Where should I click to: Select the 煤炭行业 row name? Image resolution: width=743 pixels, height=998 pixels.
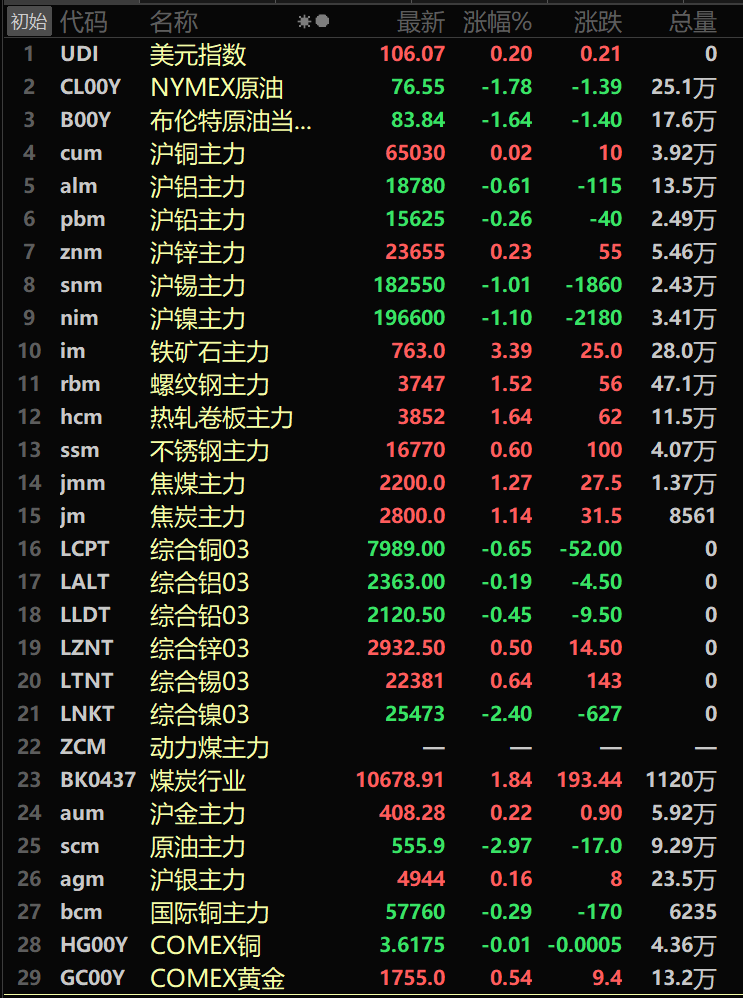pyautogui.click(x=198, y=780)
